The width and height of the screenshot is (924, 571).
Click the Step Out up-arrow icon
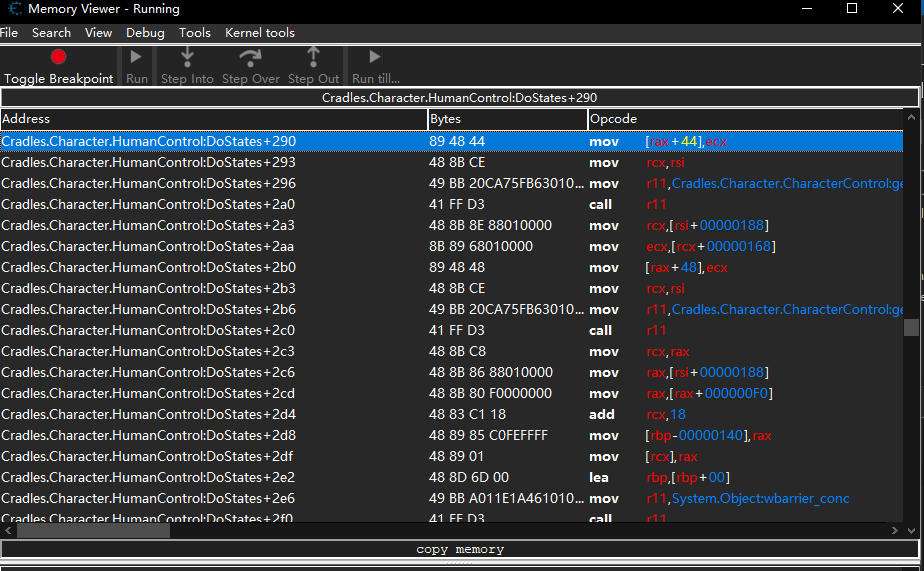313,57
